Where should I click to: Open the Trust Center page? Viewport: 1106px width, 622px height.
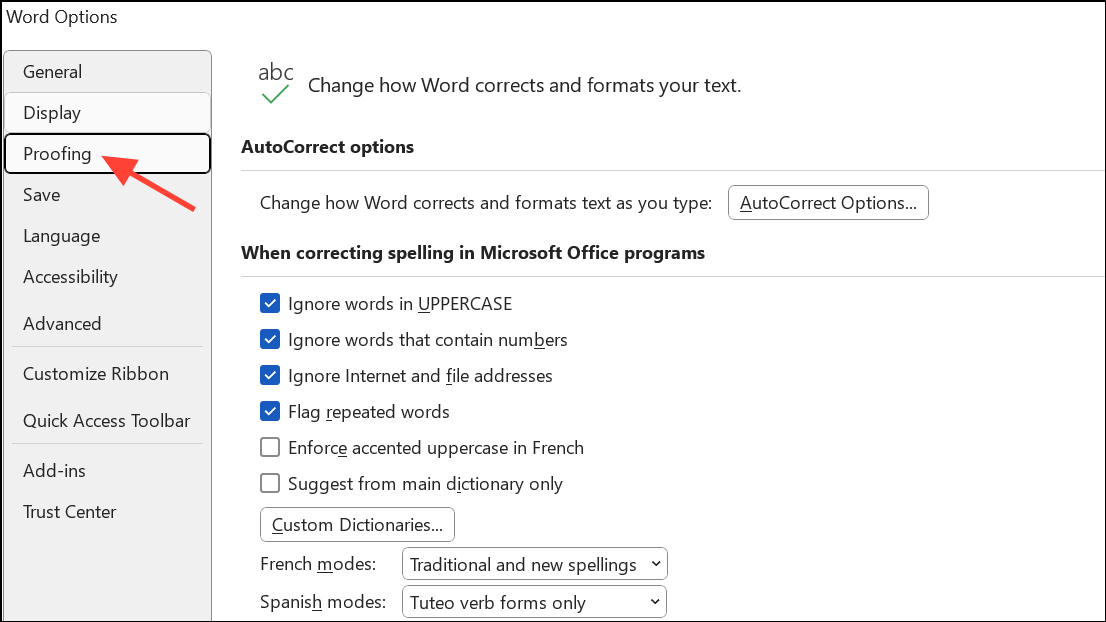coord(69,511)
